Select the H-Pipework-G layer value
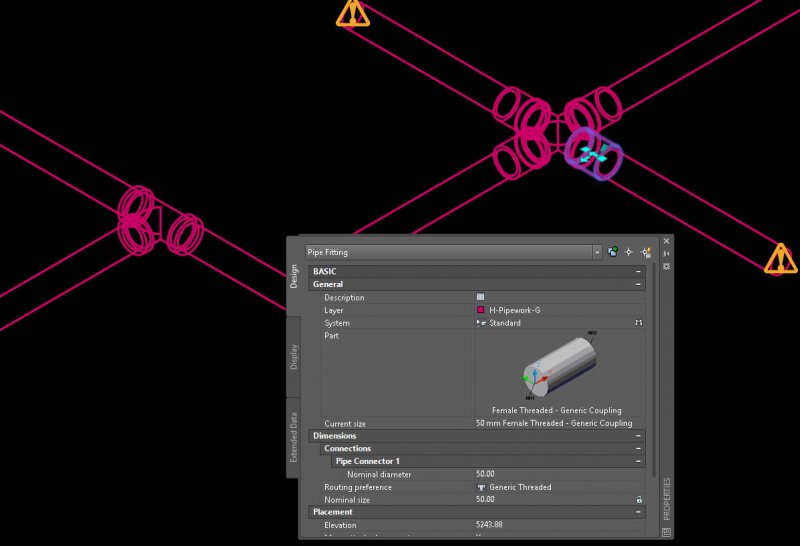This screenshot has width=800, height=546. 514,310
